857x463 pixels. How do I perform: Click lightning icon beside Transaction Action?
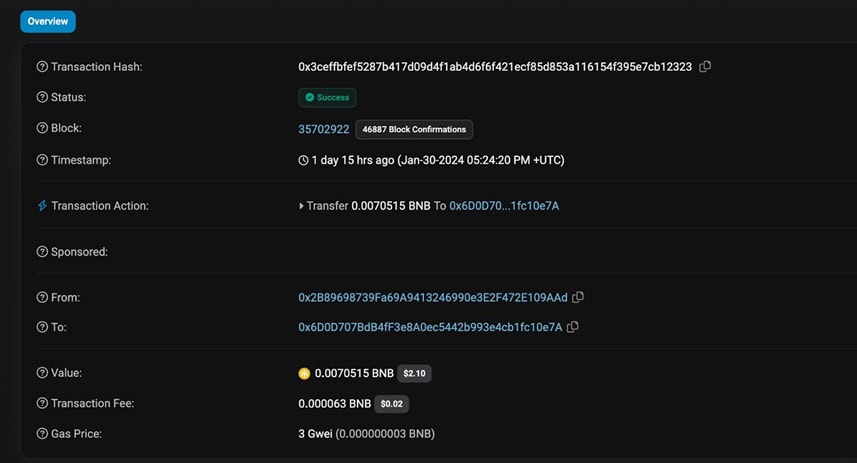(42, 206)
